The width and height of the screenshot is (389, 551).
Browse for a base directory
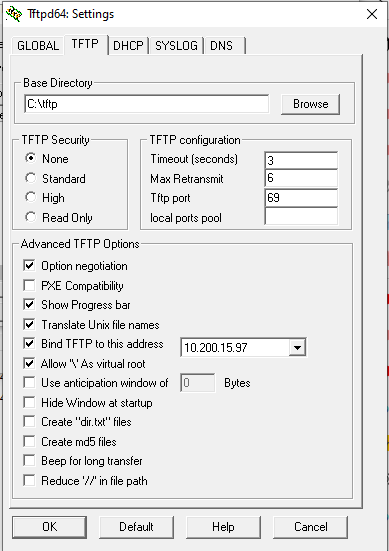pos(311,104)
